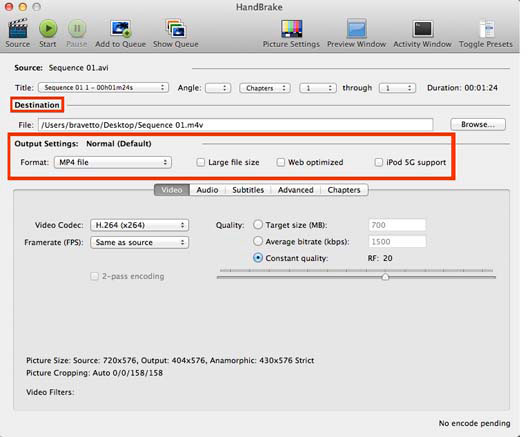Viewport: 530px width, 437px height.
Task: Enable iPod 5G support checkbox
Action: (379, 163)
